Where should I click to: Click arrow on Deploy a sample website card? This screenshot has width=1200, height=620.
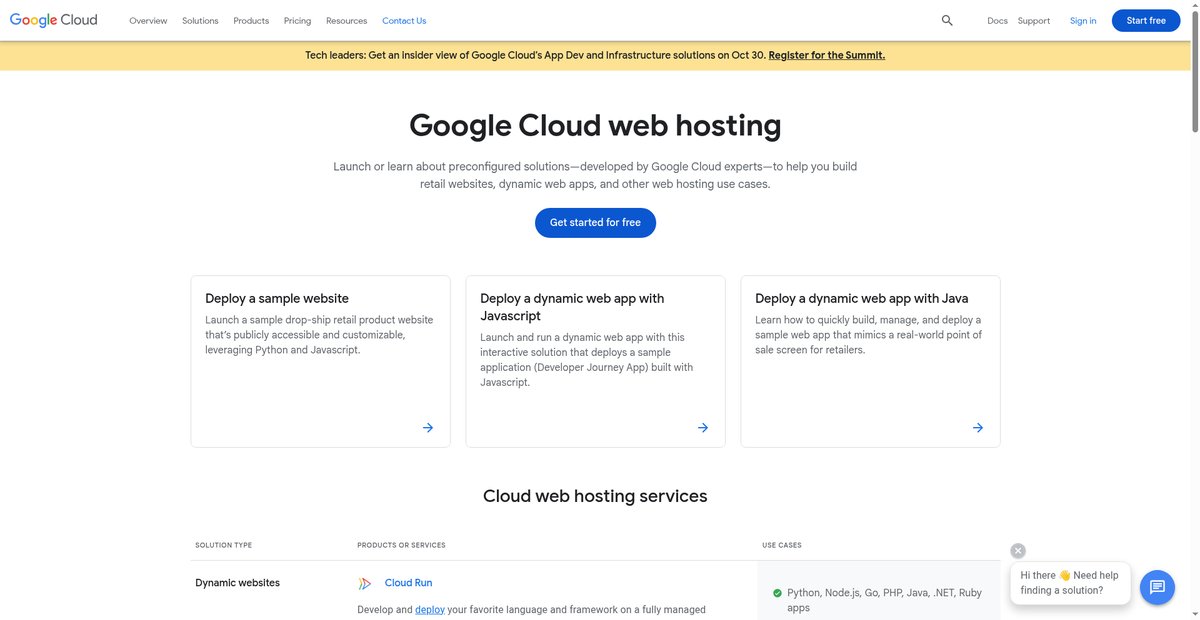[x=428, y=428]
